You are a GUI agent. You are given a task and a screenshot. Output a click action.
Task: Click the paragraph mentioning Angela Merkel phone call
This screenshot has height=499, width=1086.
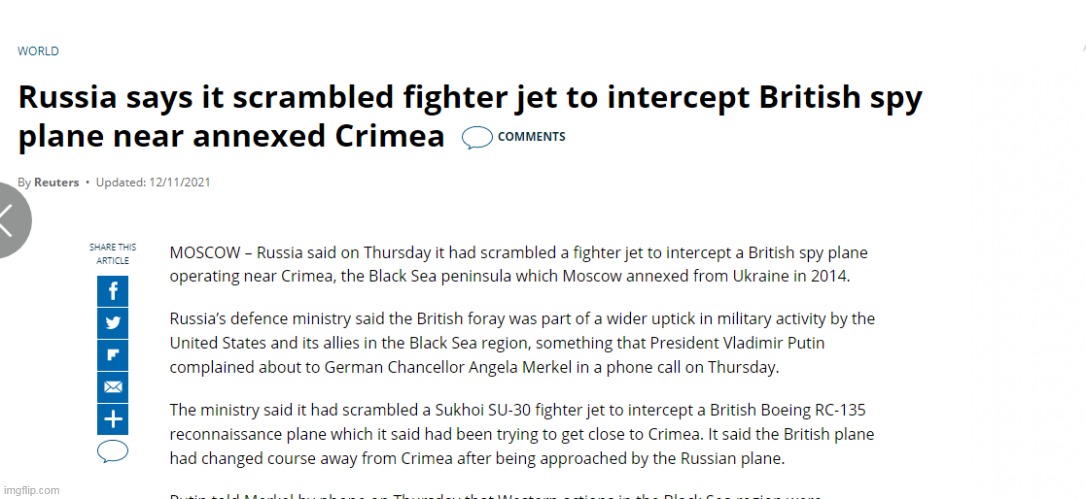pyautogui.click(x=522, y=343)
